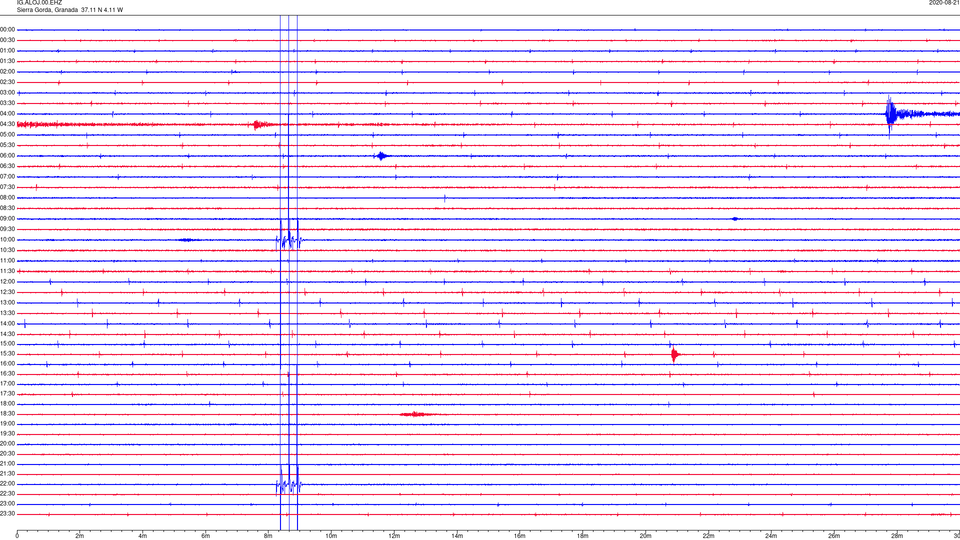Screen dimensions: 960x540
Task: Select the 04:00 time row label
Action: 8,114
